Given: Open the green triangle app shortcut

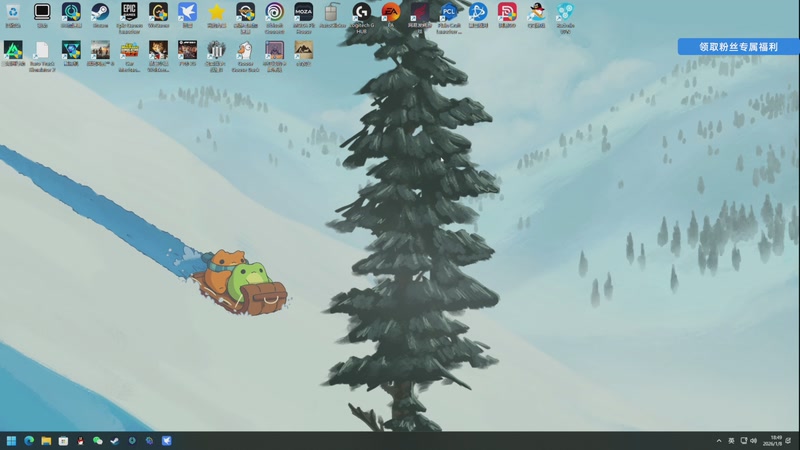Looking at the screenshot, I should pos(13,54).
